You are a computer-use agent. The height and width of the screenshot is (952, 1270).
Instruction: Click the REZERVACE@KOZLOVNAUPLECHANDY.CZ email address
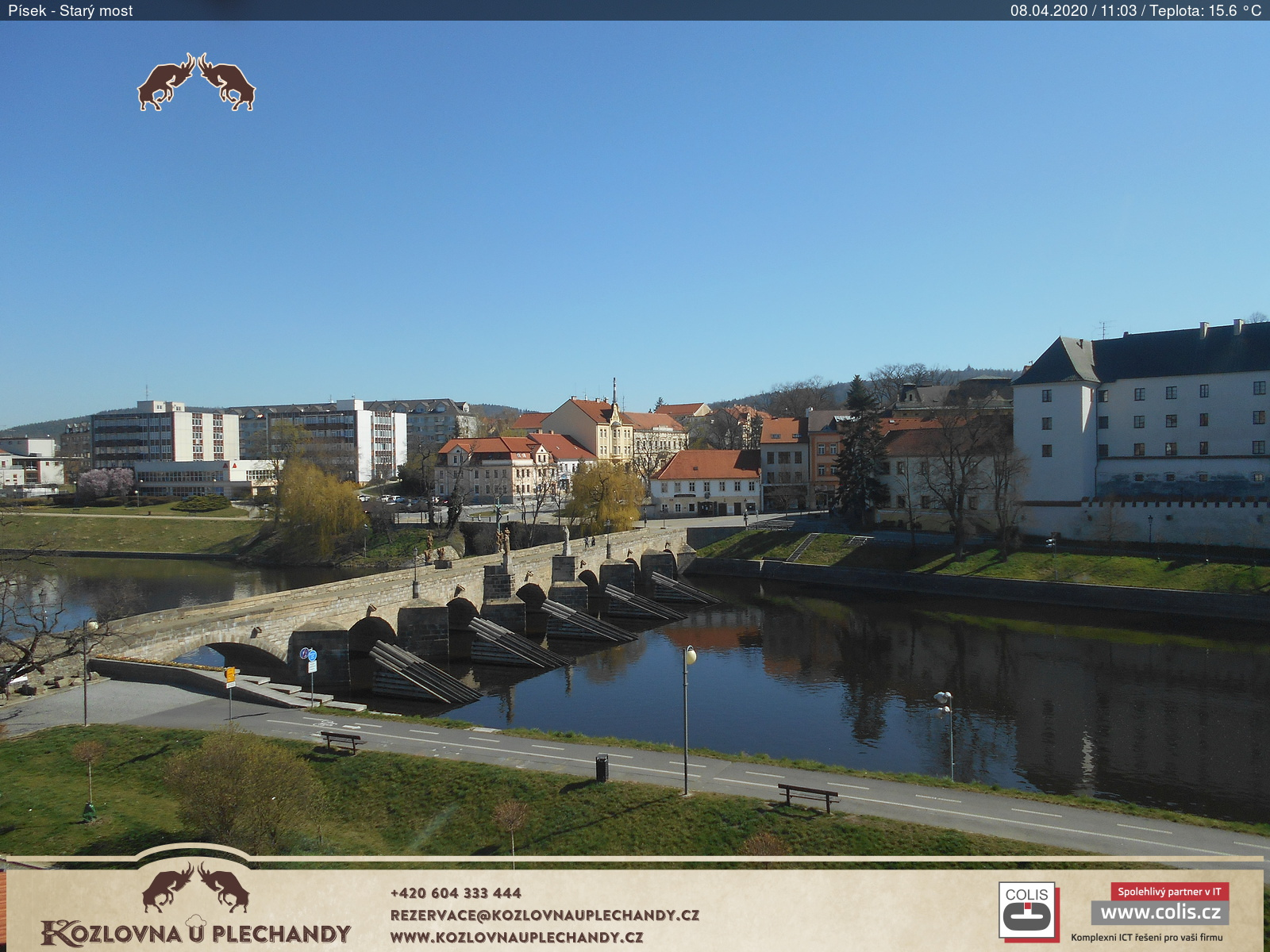click(x=545, y=915)
